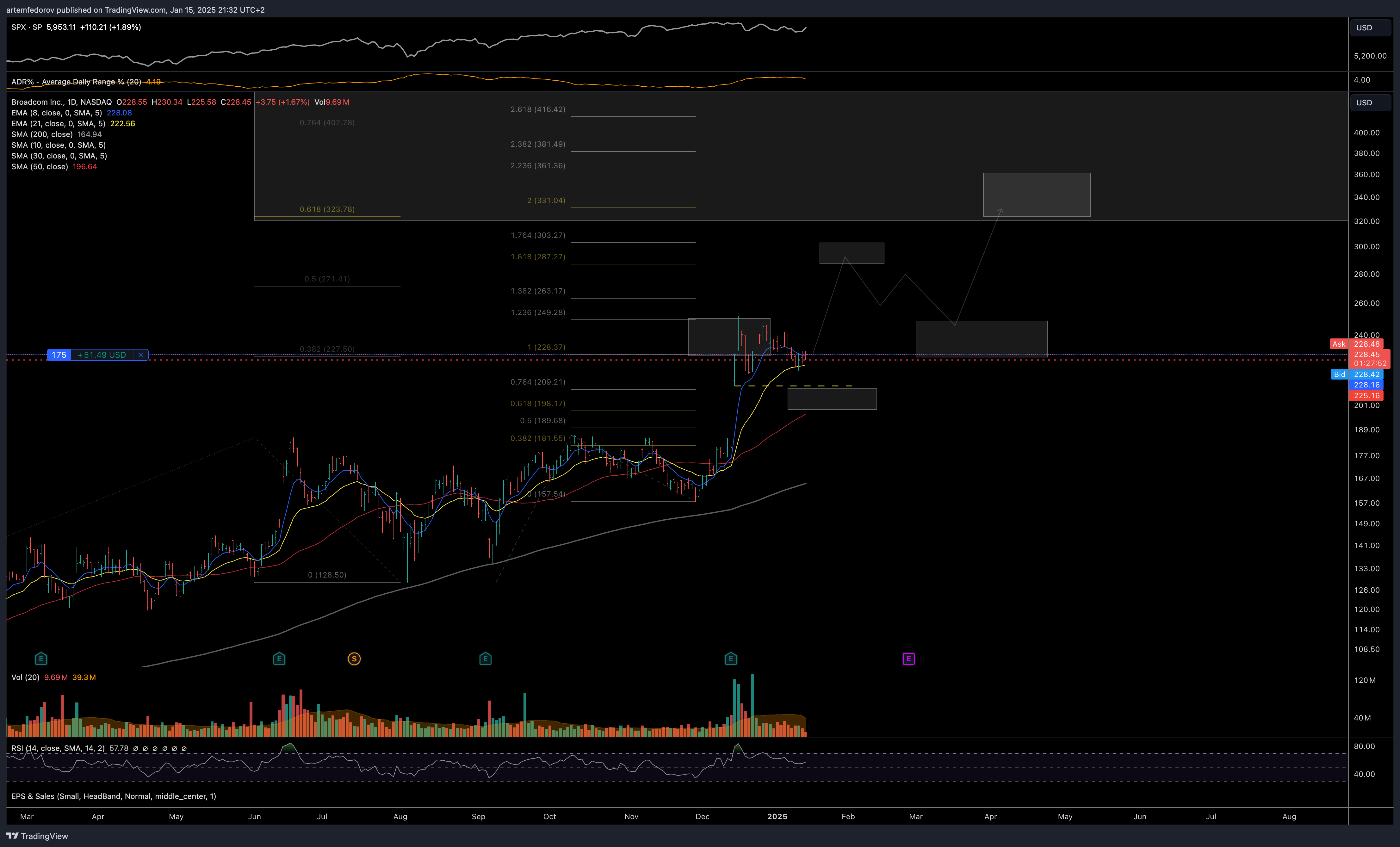Click the orange 39.3 M volume average value
Viewport: 1400px width, 847px height.
coord(84,677)
